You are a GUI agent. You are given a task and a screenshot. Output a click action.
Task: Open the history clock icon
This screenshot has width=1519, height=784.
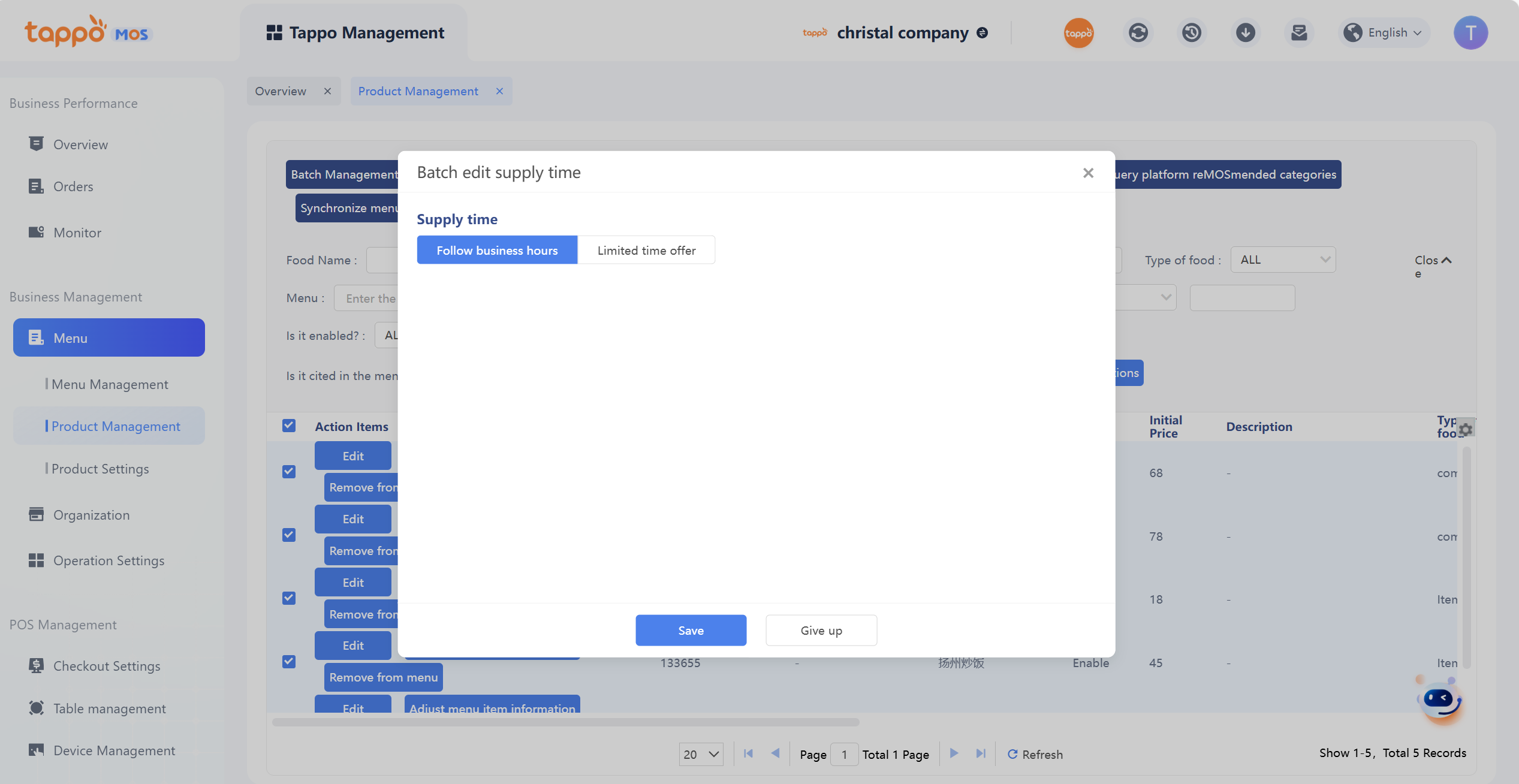click(1192, 32)
